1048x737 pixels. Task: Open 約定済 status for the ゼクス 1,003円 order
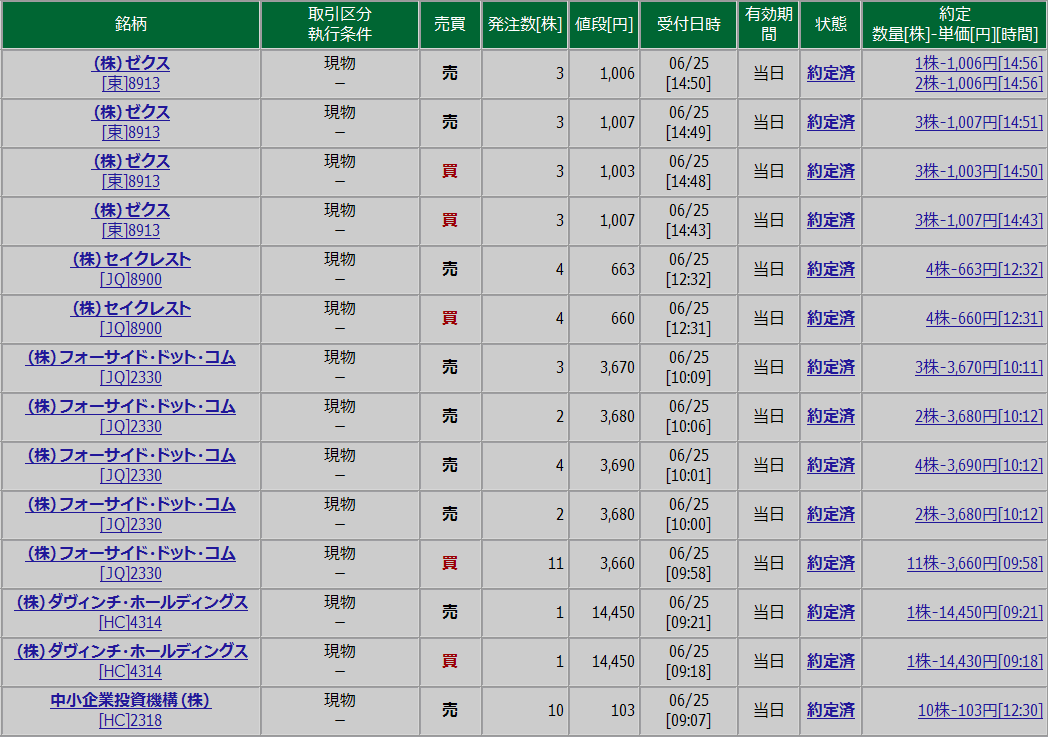click(831, 171)
